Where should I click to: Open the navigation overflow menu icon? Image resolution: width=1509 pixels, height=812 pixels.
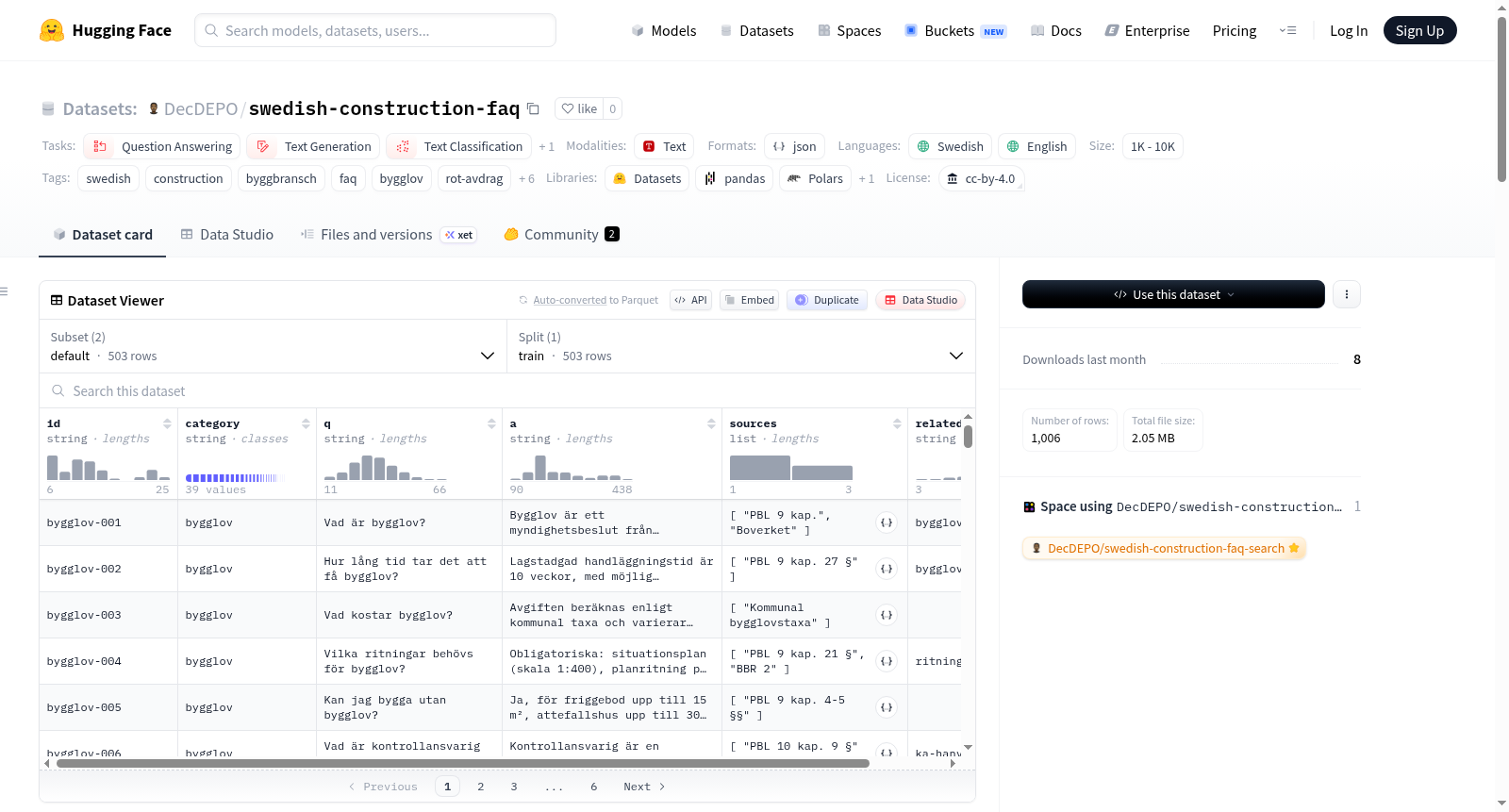1287,30
